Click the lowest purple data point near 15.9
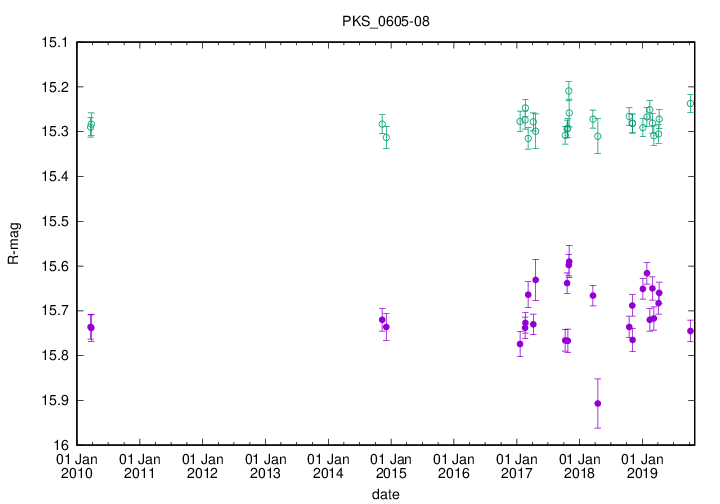Screen dimensions: 720x504 click(598, 403)
